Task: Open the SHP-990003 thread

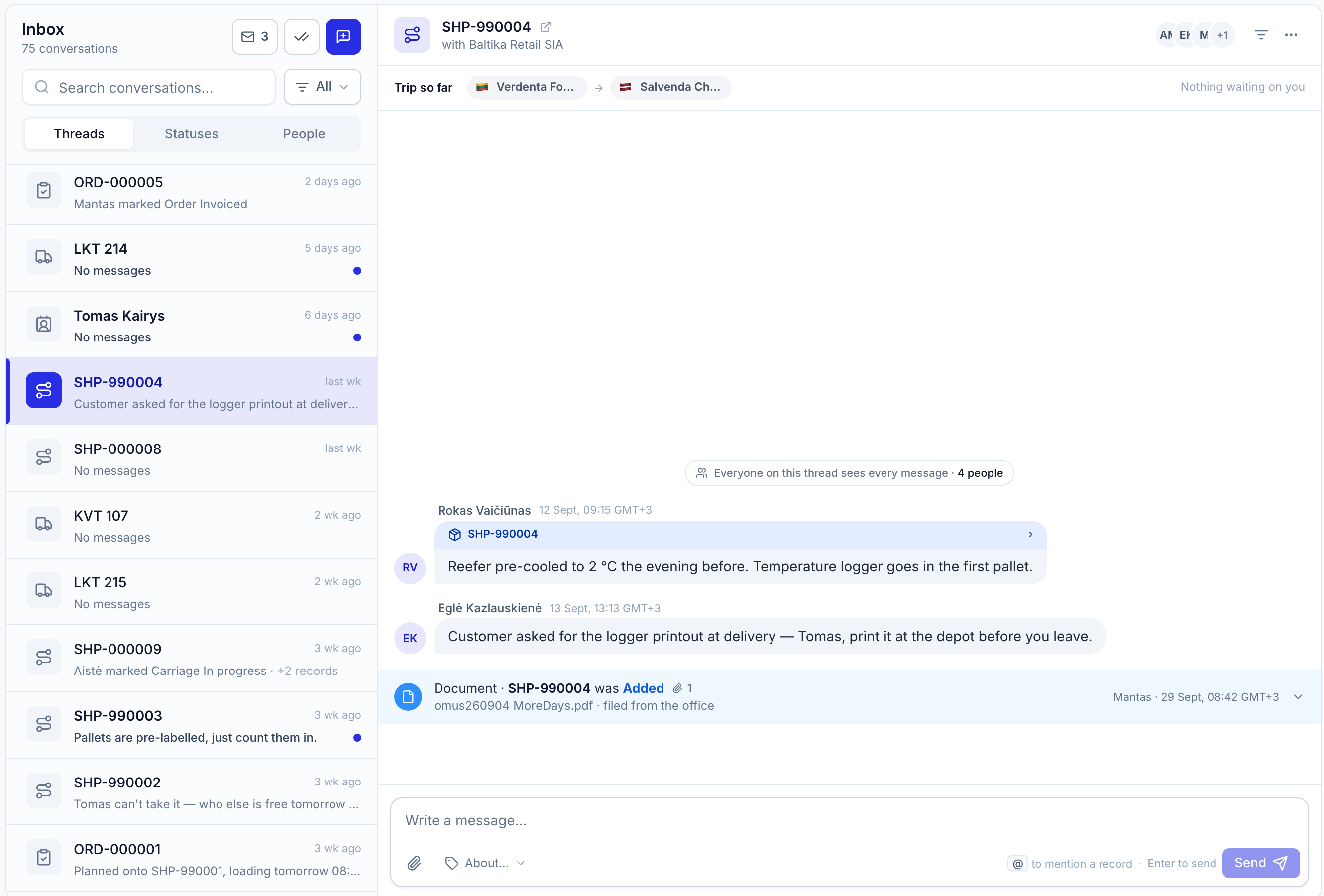Action: tap(192, 725)
